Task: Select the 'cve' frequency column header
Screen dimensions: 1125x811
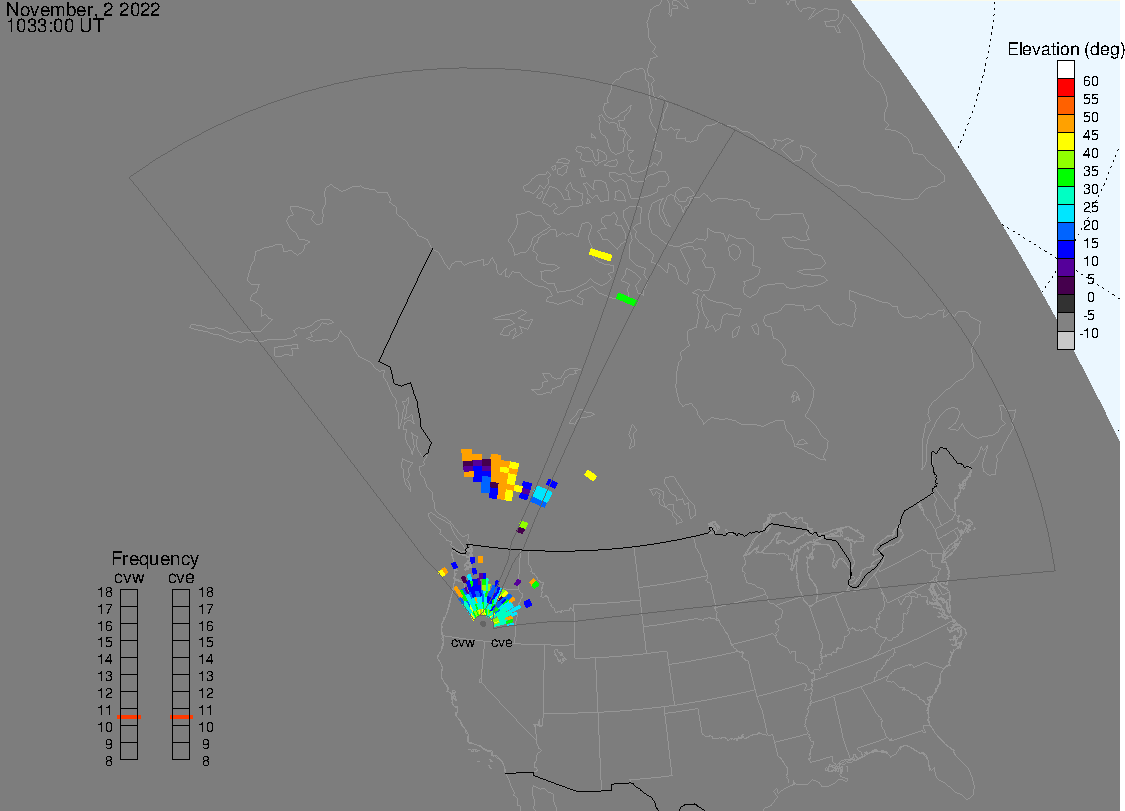Action: coord(182,578)
